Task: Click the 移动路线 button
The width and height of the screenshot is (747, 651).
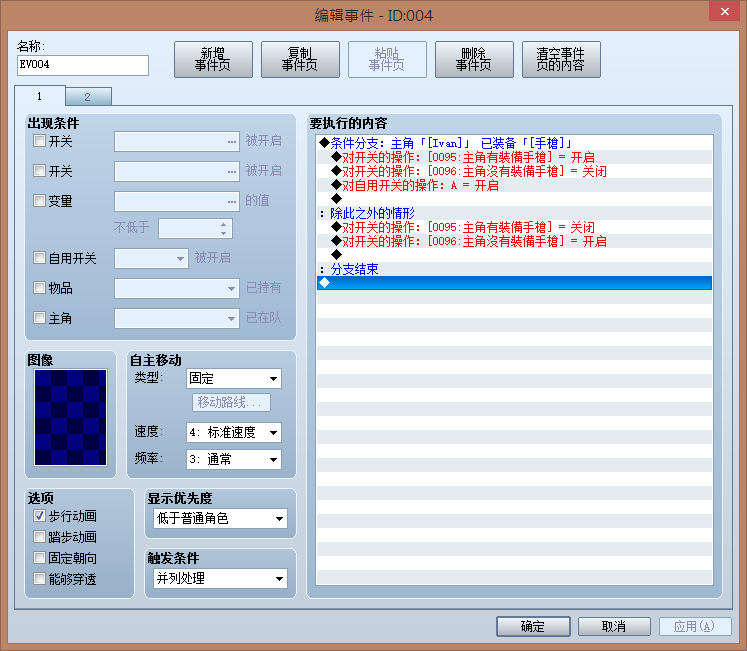Action: 232,402
